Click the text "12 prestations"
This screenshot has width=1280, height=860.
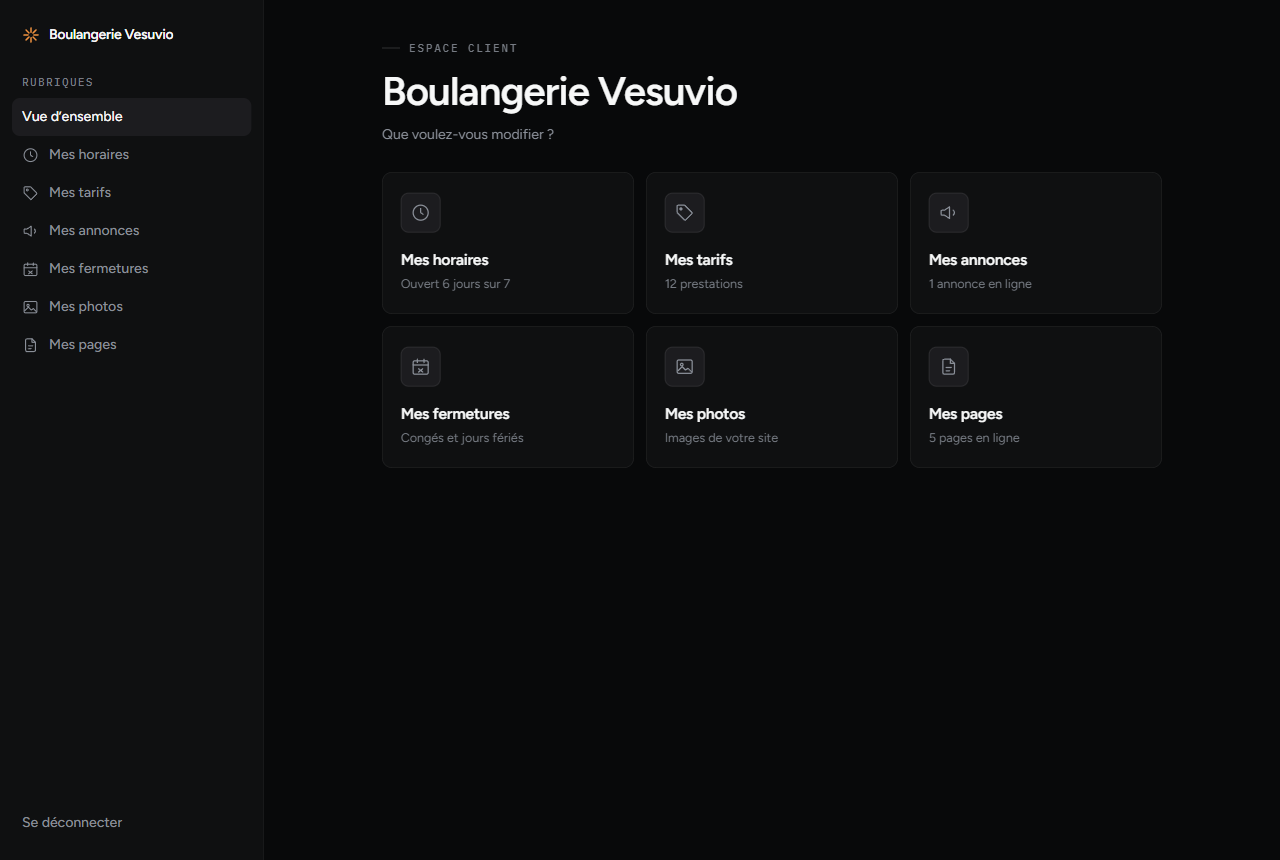click(x=704, y=284)
